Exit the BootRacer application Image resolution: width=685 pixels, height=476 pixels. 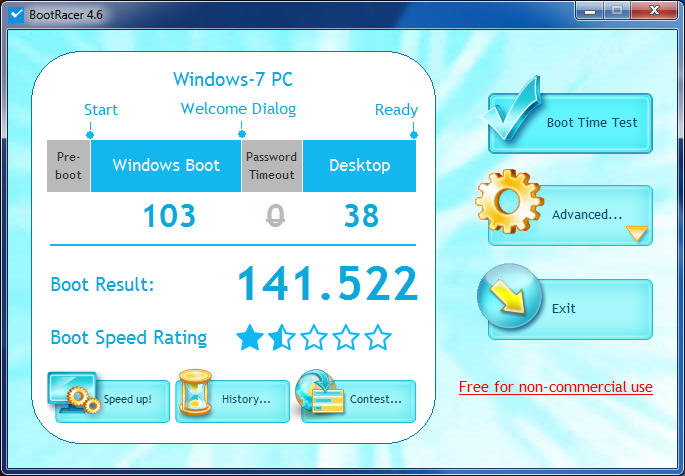[570, 309]
